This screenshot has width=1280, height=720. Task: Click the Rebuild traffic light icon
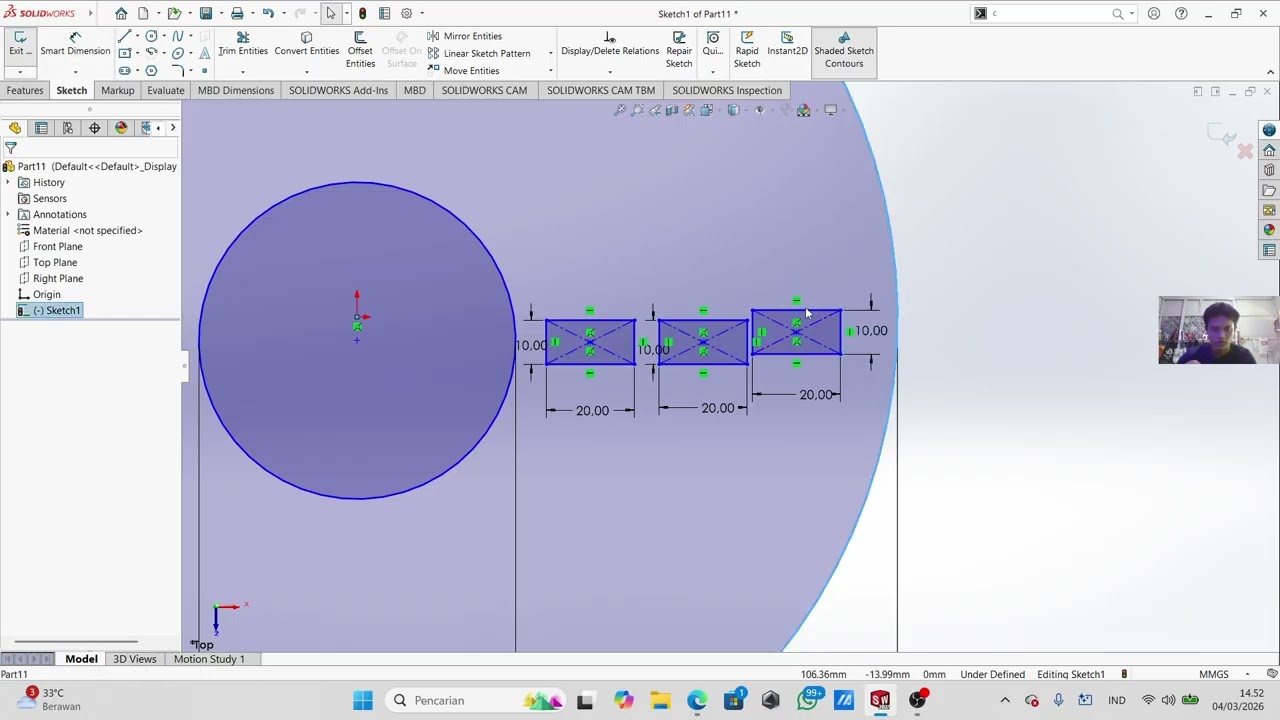(362, 13)
